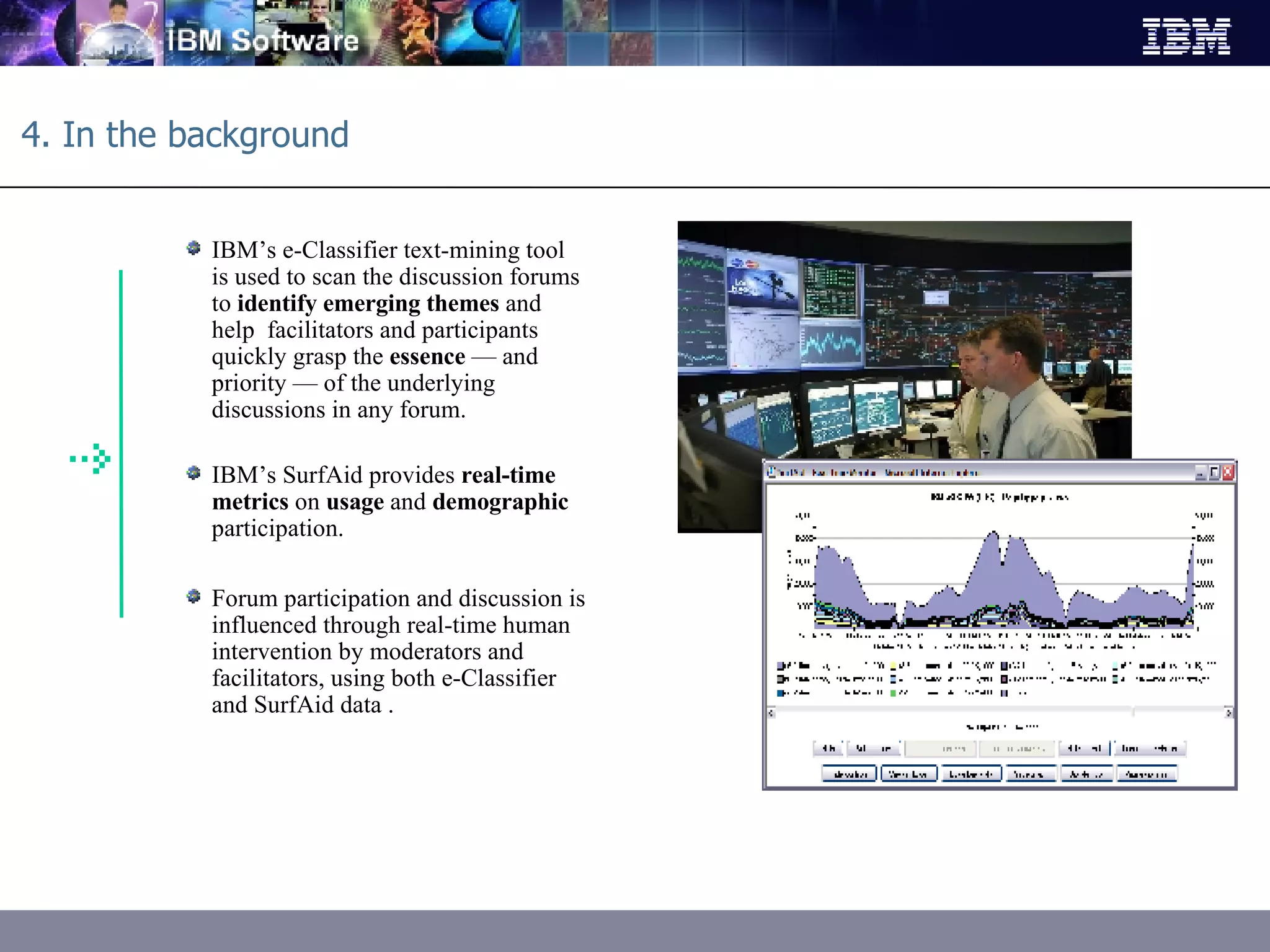Screen dimensions: 1270x952
Task: Minimize the SurfAid chart window
Action: (1201, 473)
